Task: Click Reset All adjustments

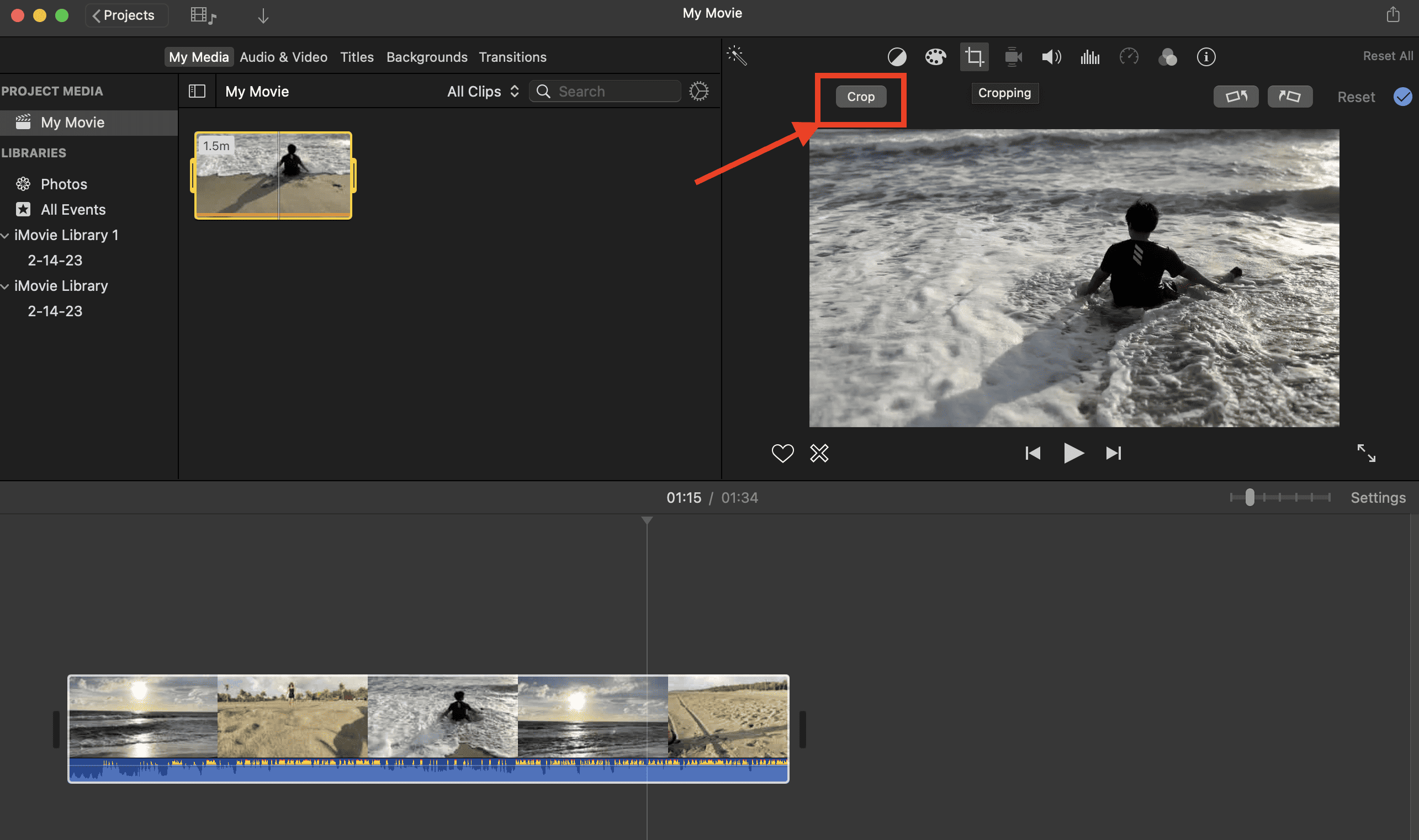Action: 1388,56
